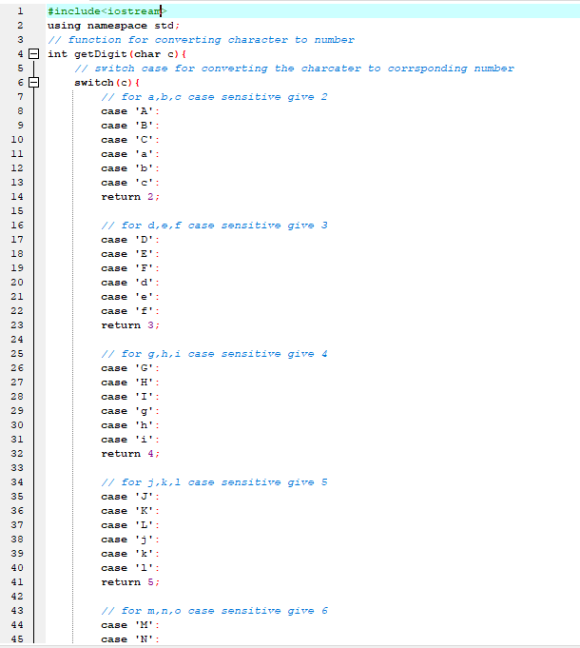Click on 'return 2;' statement
Image resolution: width=580 pixels, height=648 pixels.
coord(130,197)
